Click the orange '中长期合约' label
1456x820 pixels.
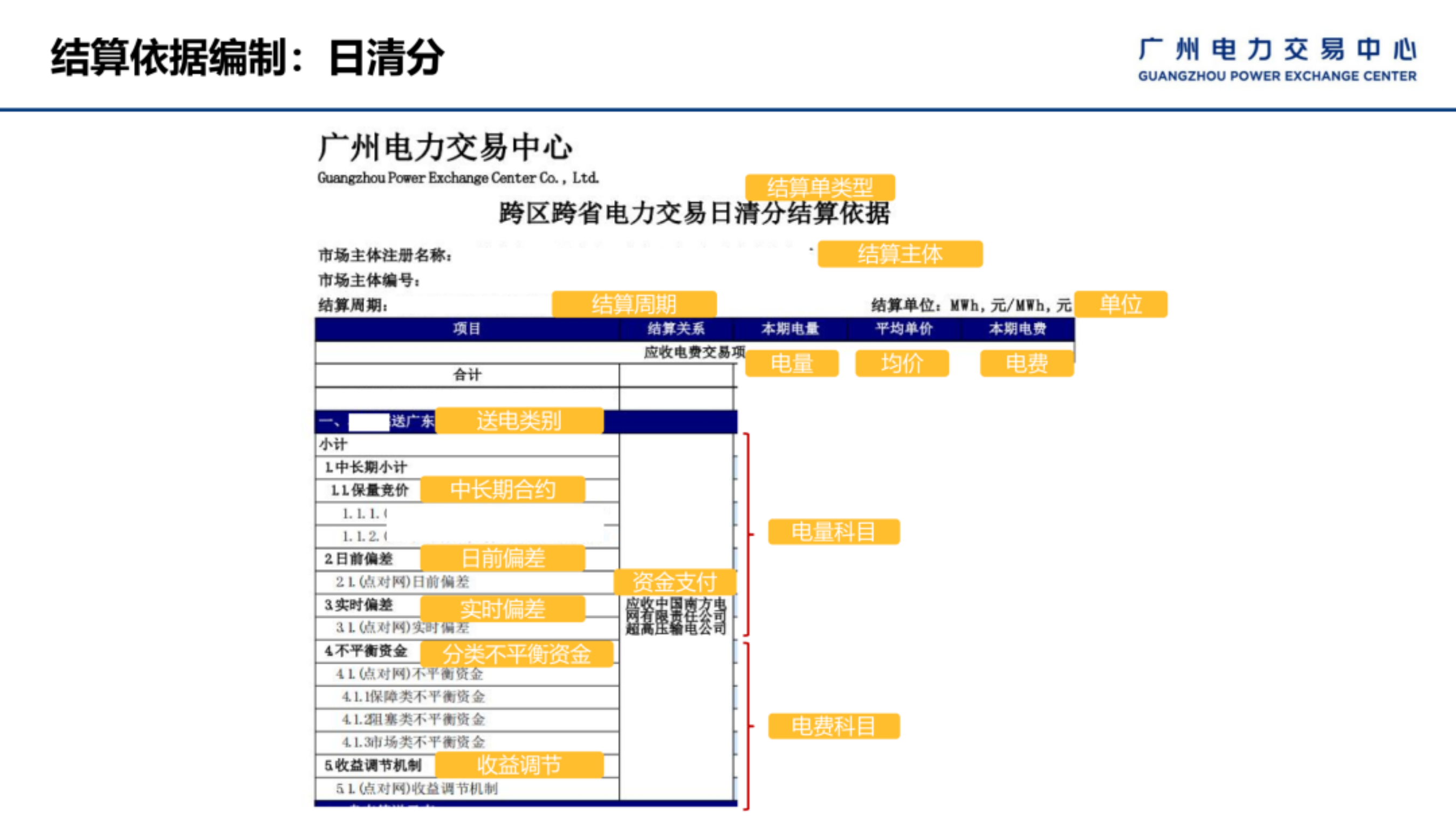point(503,489)
